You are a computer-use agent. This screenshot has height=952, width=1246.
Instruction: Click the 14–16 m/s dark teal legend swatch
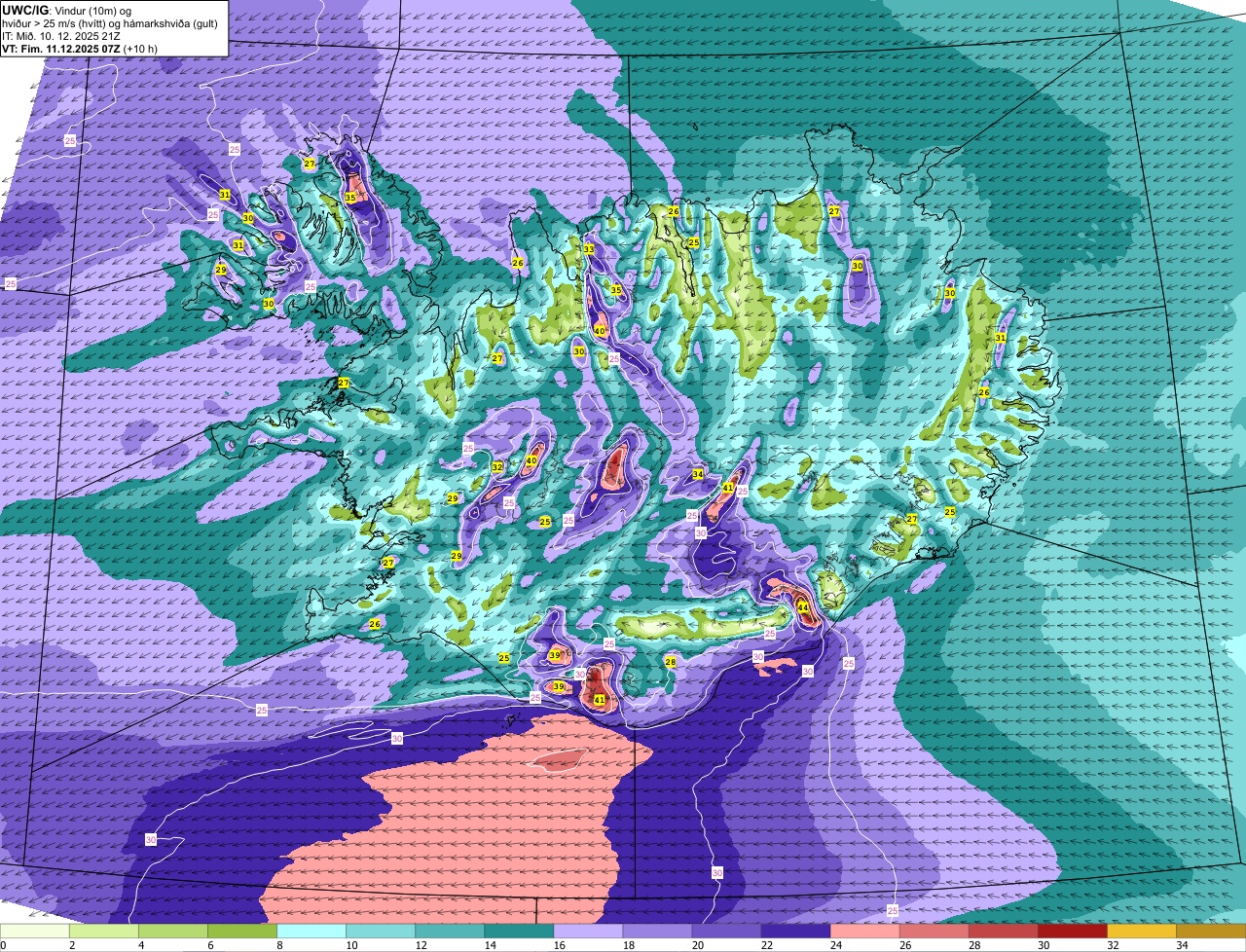point(519,931)
